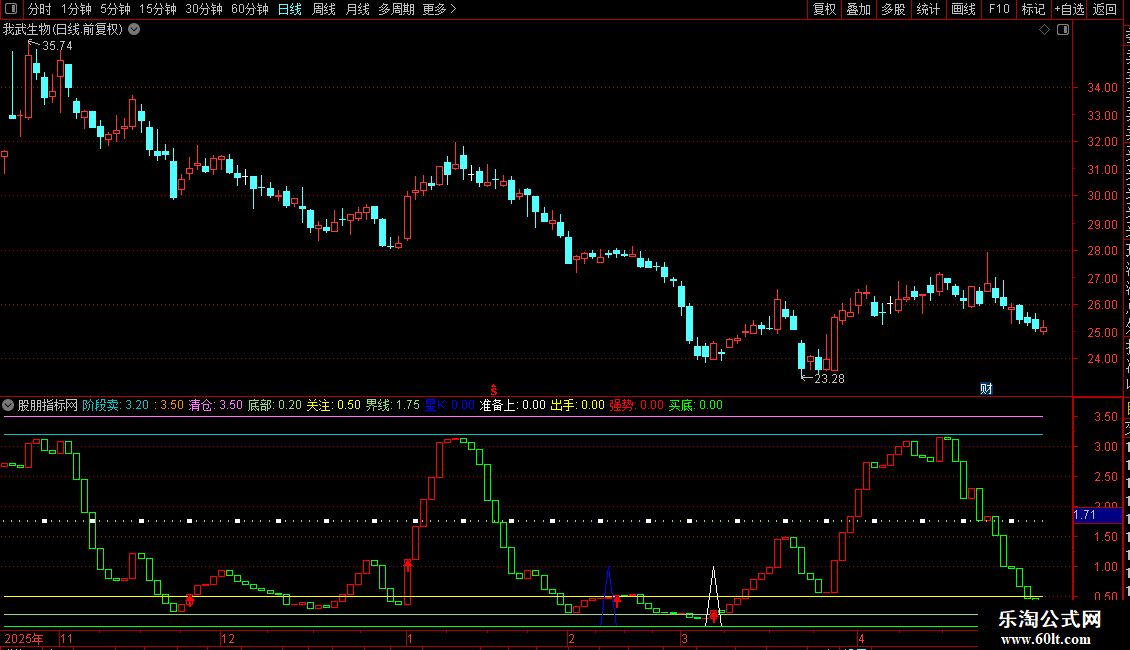
Task: Click the panel layout icon at top-left
Action: coord(11,9)
